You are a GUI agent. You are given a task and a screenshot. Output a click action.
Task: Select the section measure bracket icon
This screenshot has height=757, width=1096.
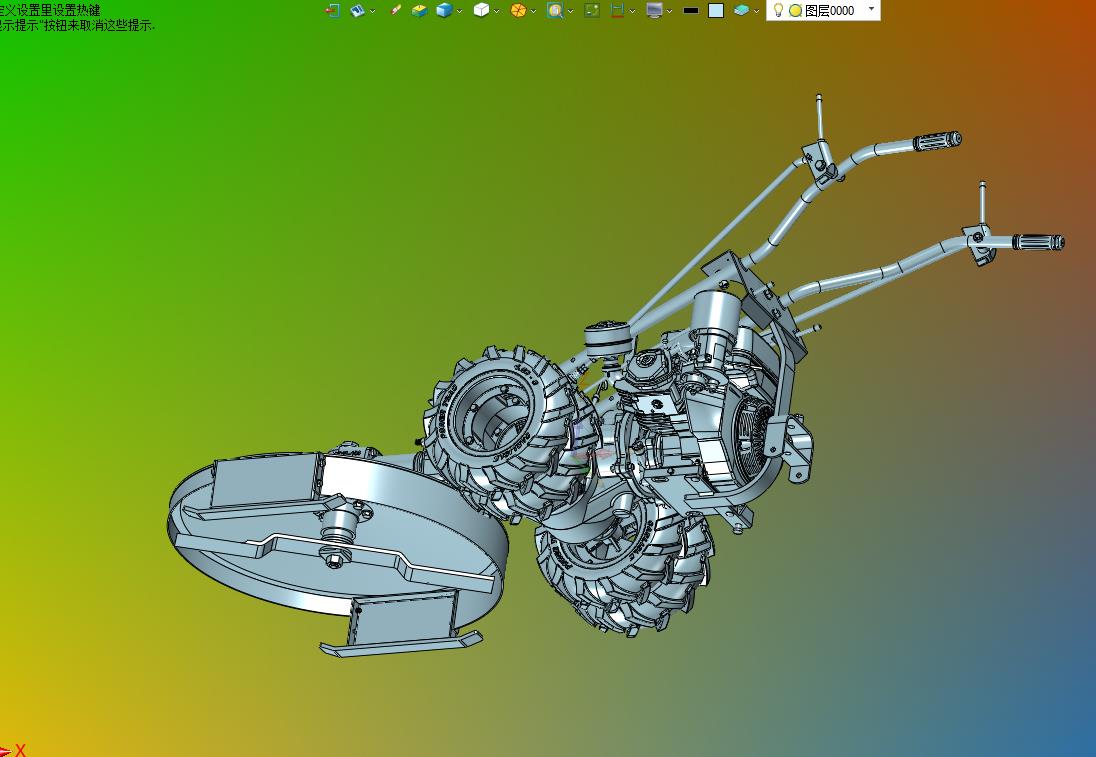617,10
